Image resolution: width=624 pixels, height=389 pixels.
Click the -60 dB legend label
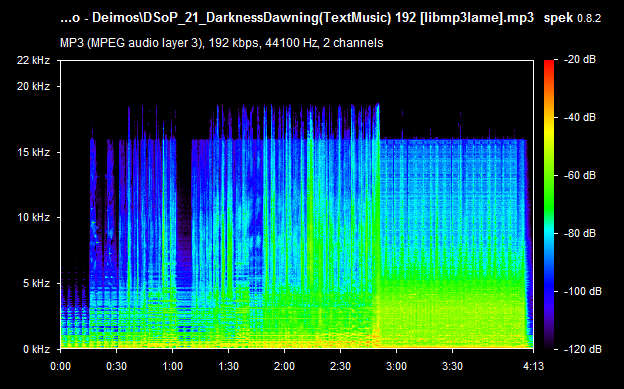click(x=580, y=175)
